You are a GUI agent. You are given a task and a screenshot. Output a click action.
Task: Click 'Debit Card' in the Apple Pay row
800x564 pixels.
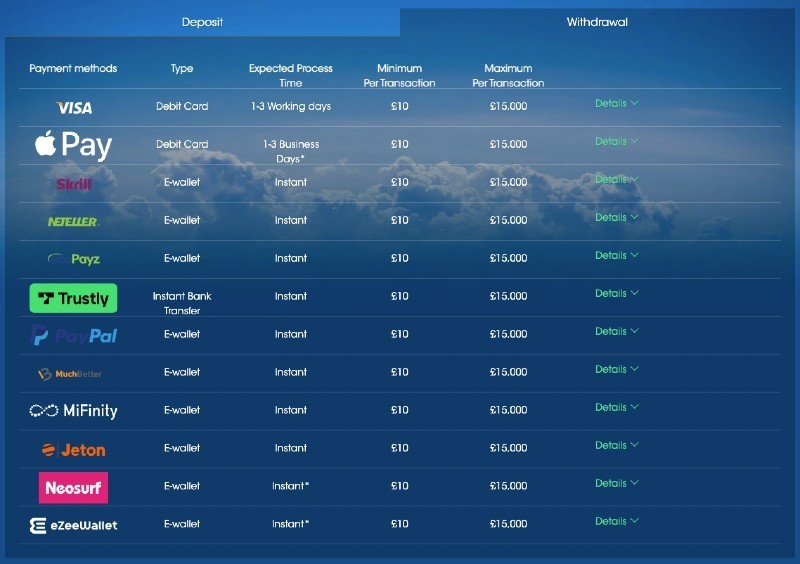[182, 144]
